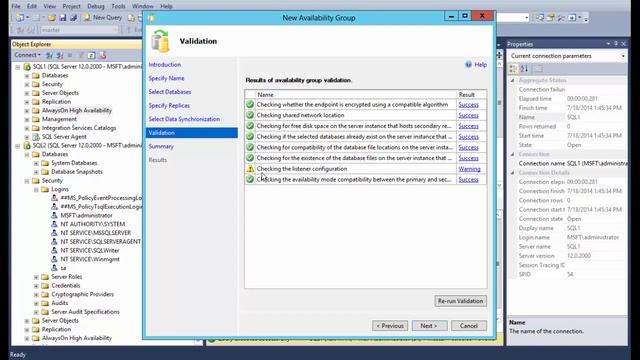This screenshot has width=640, height=360.
Task: Click the last icon in Object Explorer toolbar
Action: click(x=102, y=55)
